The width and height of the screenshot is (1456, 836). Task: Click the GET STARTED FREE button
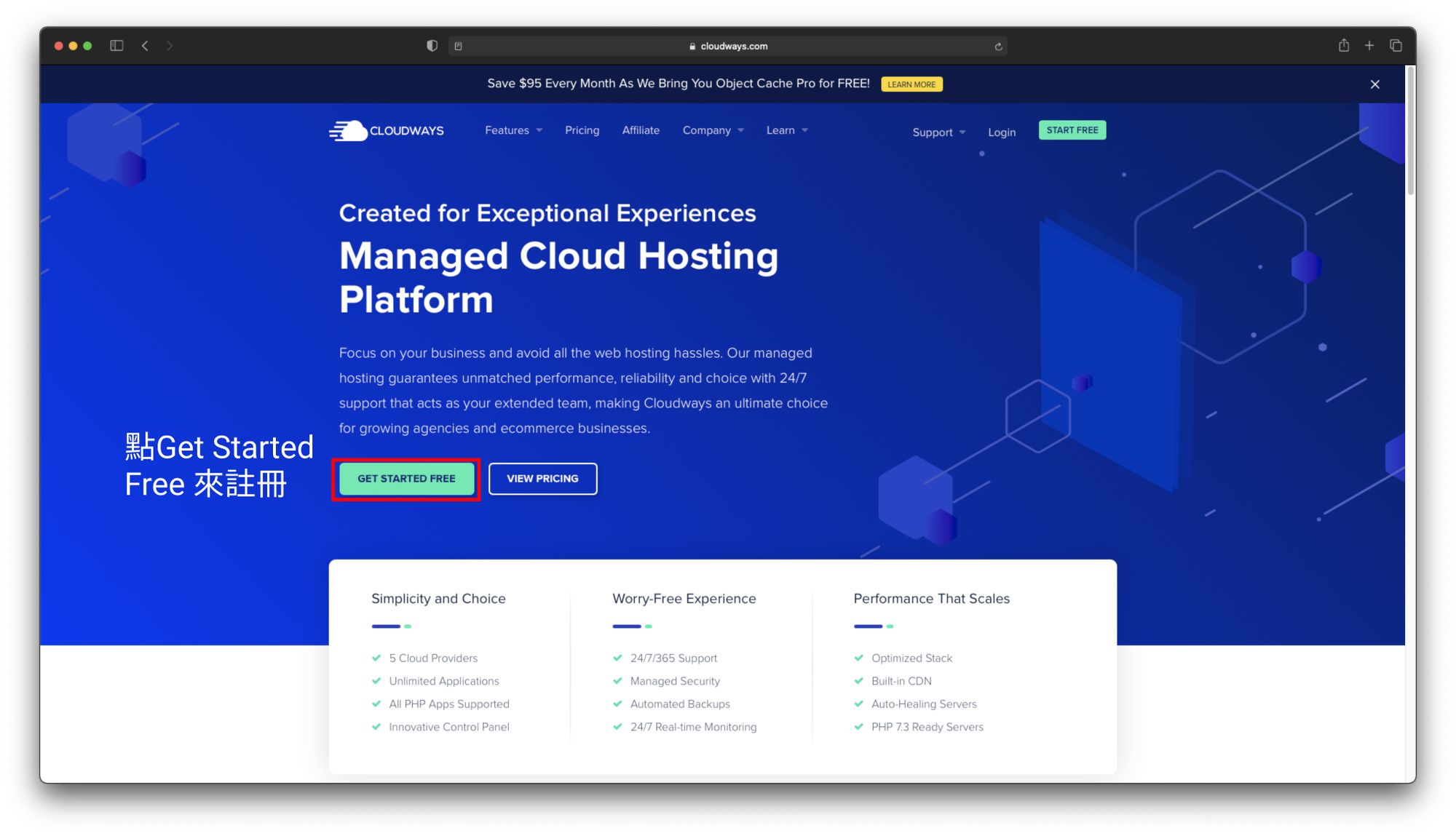click(x=406, y=479)
